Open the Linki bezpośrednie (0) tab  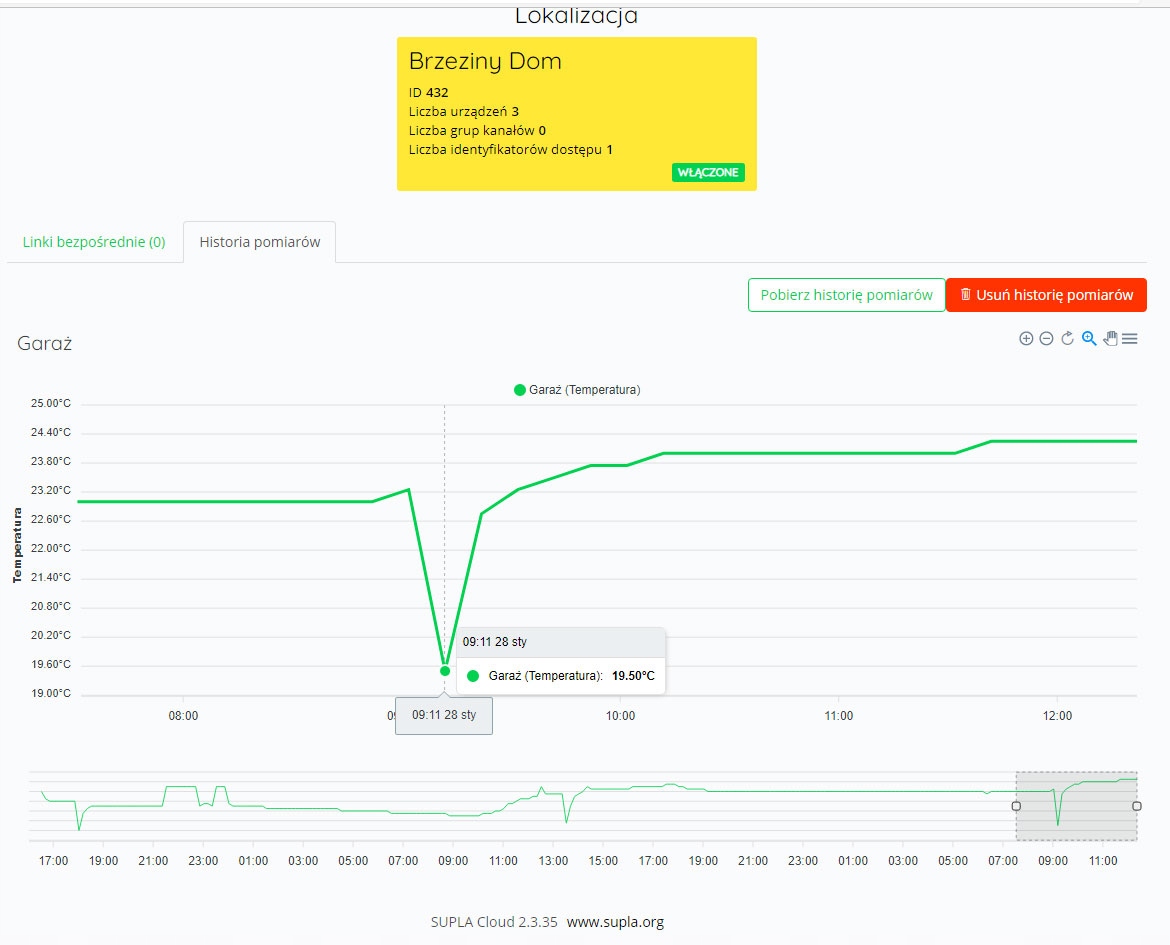coord(94,241)
